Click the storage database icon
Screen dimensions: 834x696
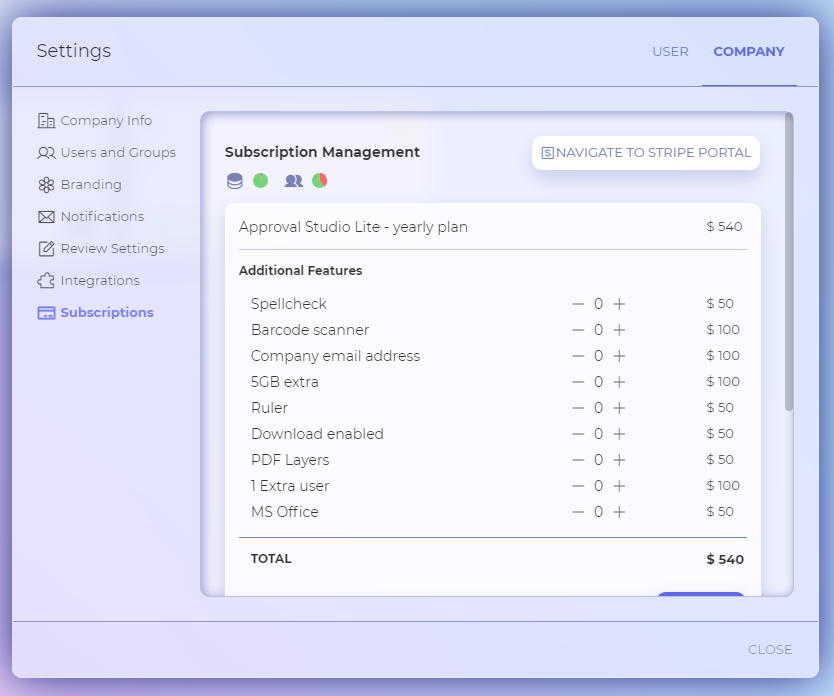(x=235, y=181)
